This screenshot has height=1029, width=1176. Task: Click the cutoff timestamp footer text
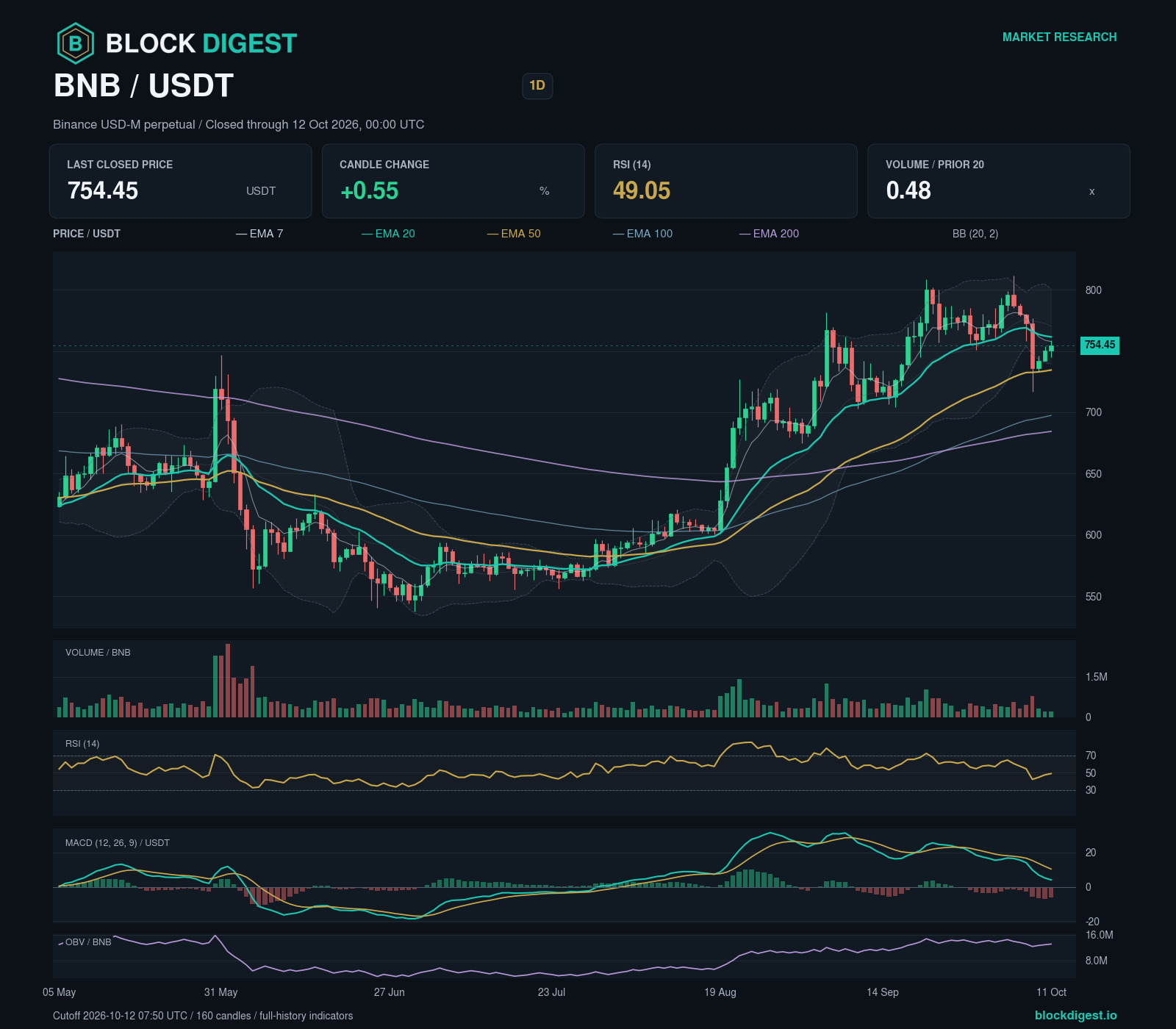click(x=203, y=1016)
